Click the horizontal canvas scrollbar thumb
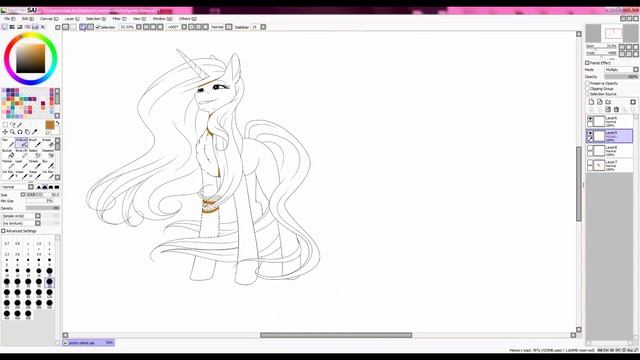This screenshot has height=360, width=640. click(x=336, y=336)
